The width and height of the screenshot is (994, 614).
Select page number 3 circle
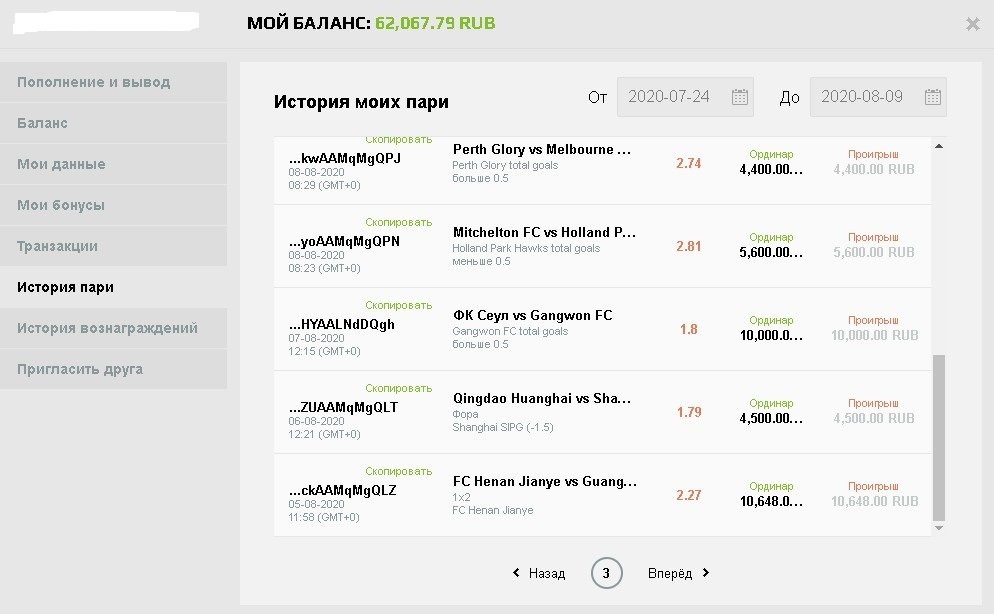[x=606, y=573]
